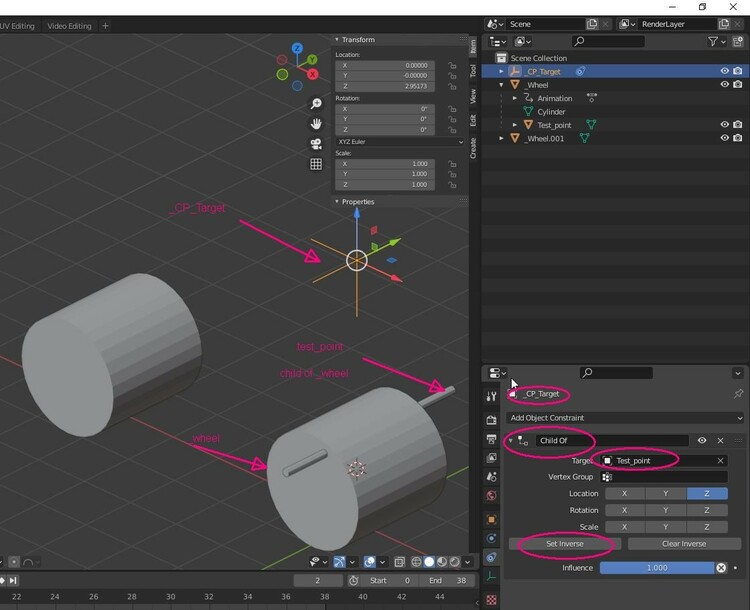Enable Location X on Child Of constraint
Image resolution: width=750 pixels, height=610 pixels.
click(x=625, y=493)
